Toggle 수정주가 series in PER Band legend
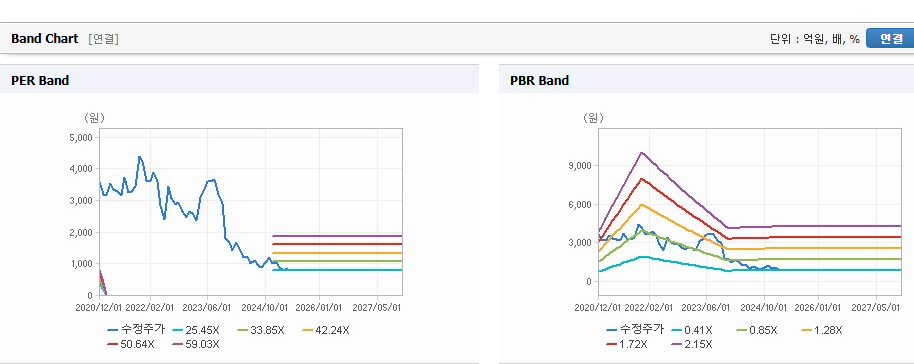This screenshot has height=364, width=914. [136, 330]
